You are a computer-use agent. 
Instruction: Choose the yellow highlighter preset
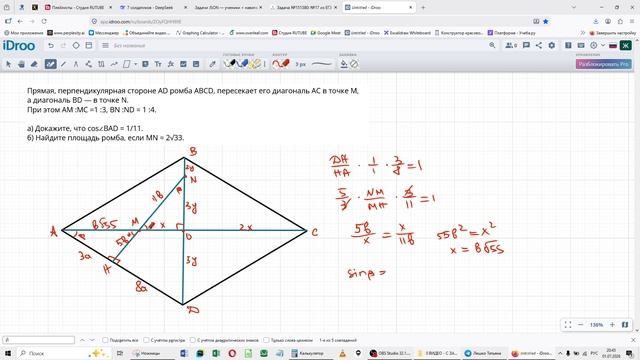[x=256, y=64]
